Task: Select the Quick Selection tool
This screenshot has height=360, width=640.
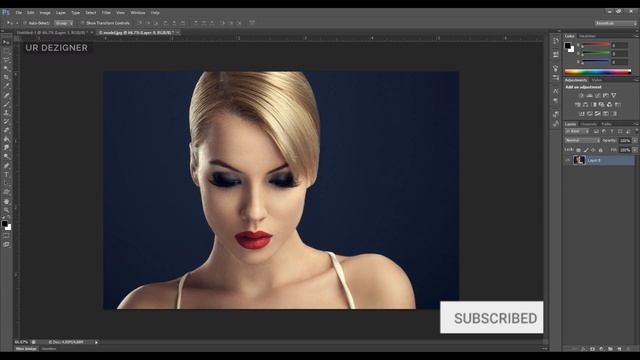Action: tap(6, 69)
